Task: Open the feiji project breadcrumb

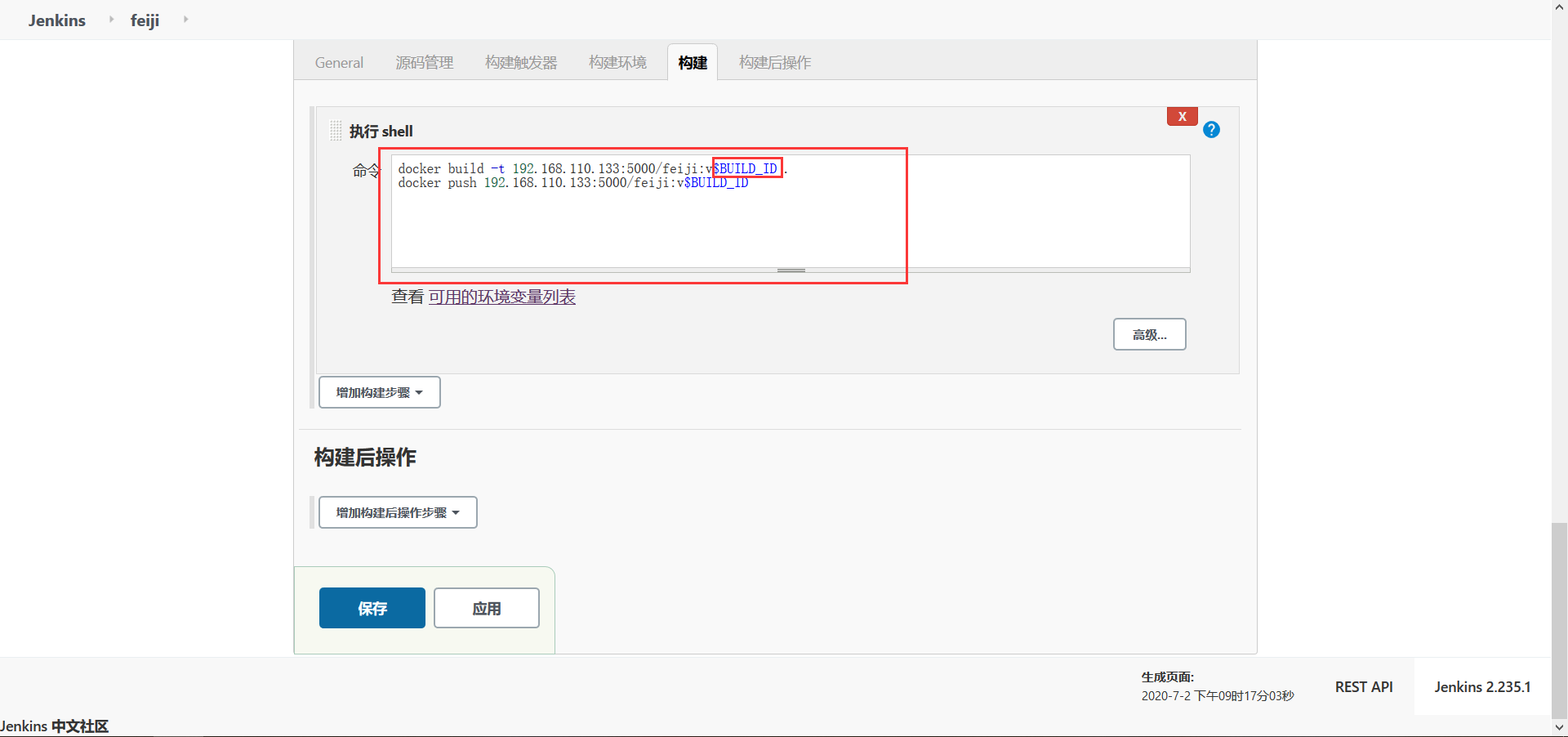Action: click(x=145, y=20)
